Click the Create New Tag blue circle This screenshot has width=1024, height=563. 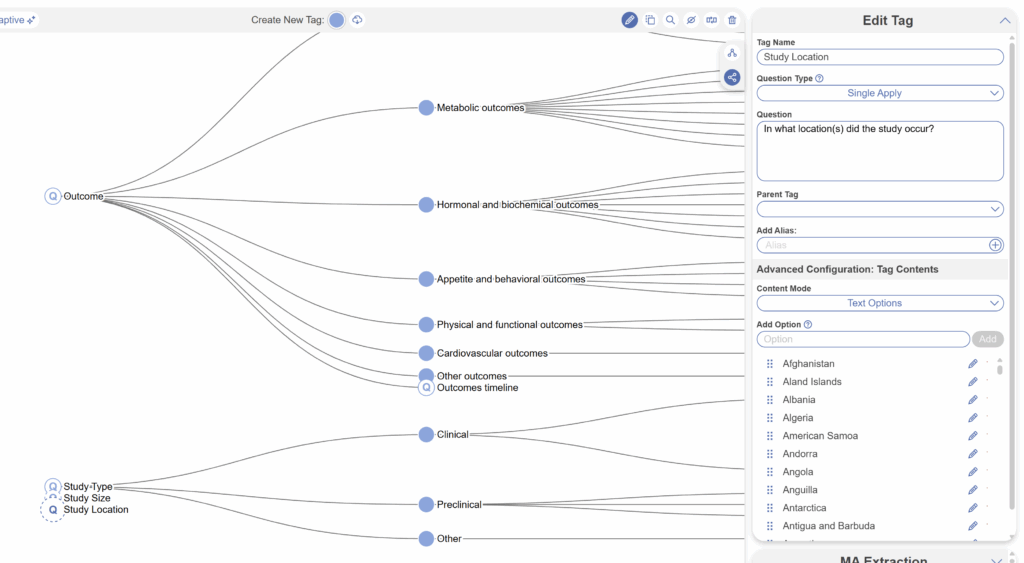pos(337,20)
